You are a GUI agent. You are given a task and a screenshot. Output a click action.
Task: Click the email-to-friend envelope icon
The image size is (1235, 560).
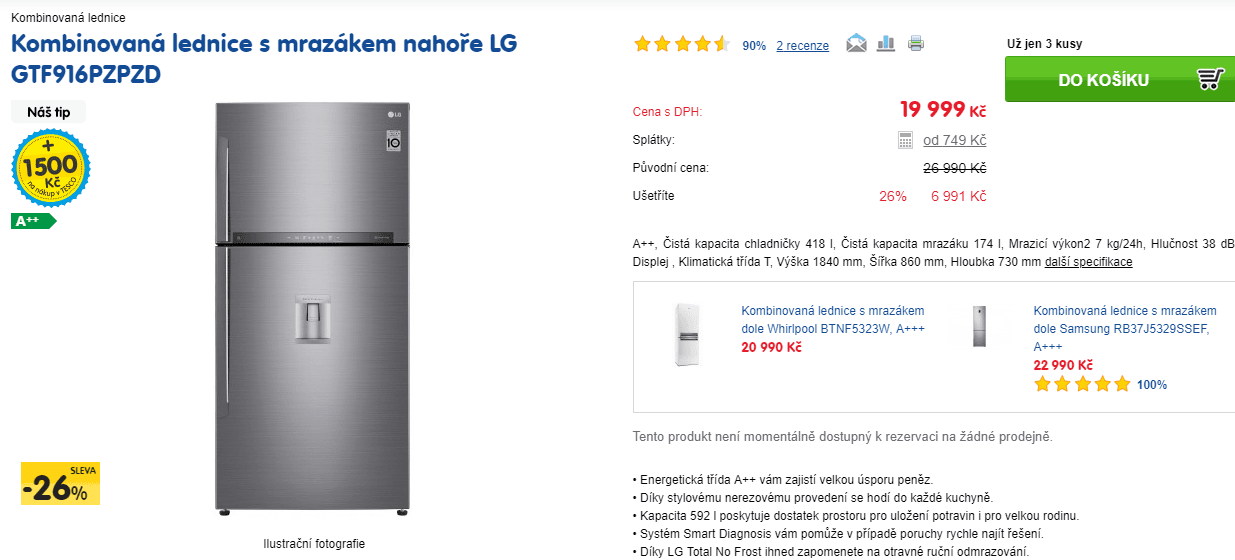click(x=856, y=43)
